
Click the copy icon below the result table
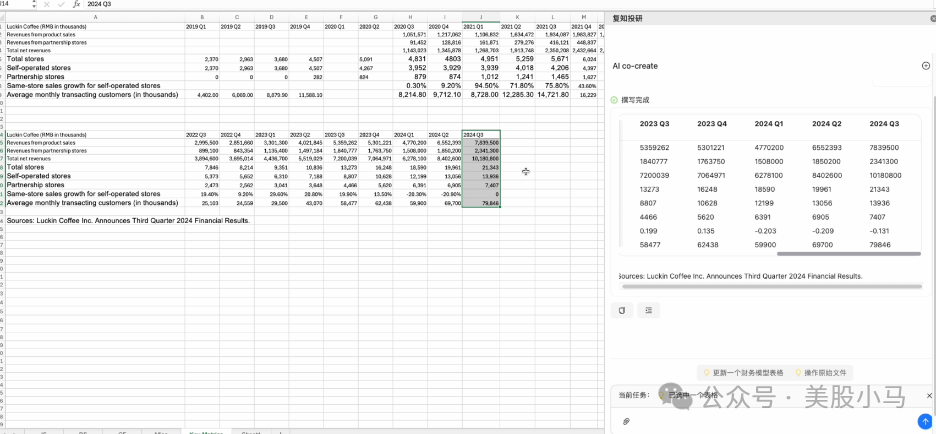point(621,310)
